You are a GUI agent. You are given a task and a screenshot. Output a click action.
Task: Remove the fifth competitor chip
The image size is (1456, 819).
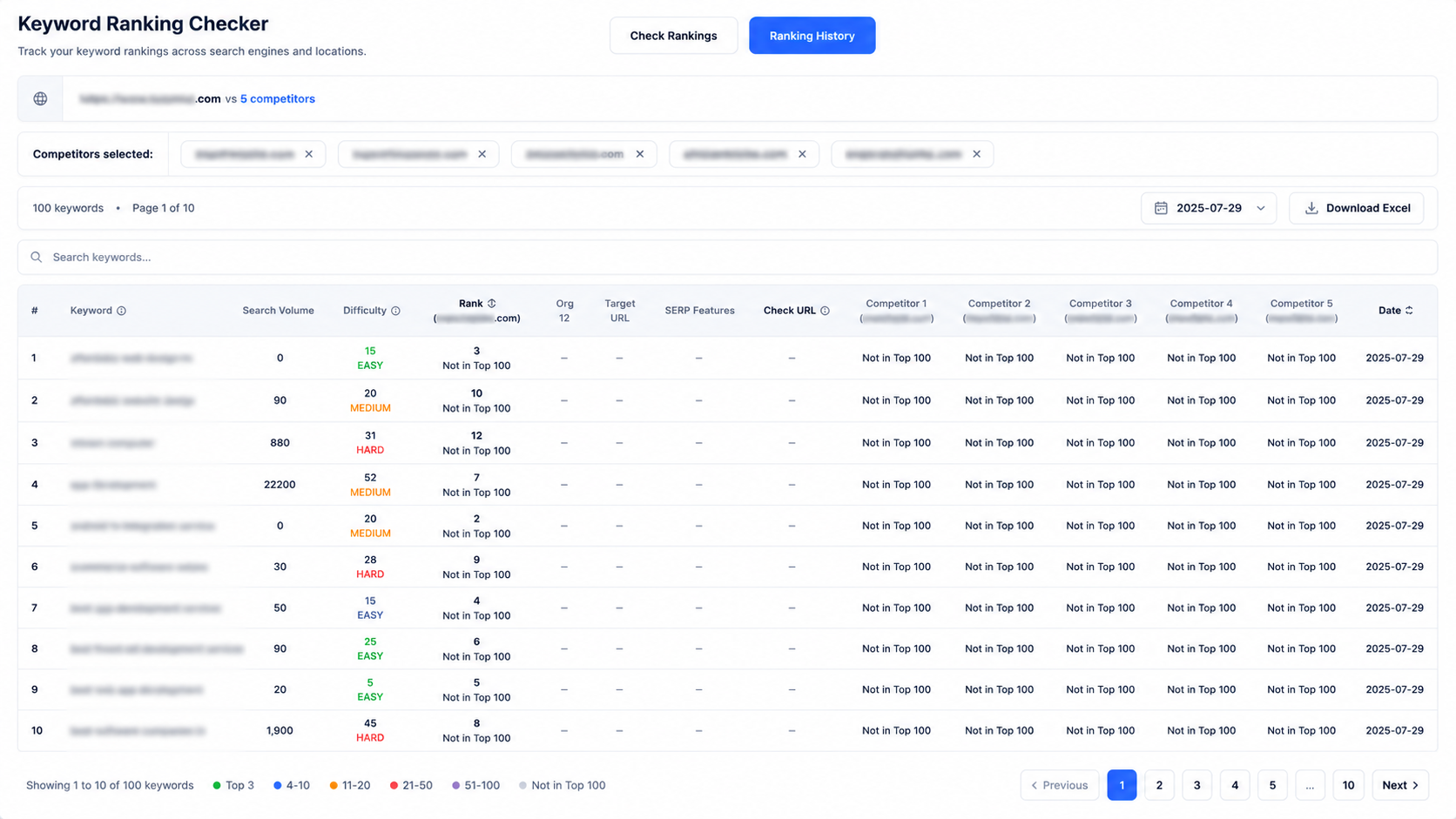[x=977, y=154]
